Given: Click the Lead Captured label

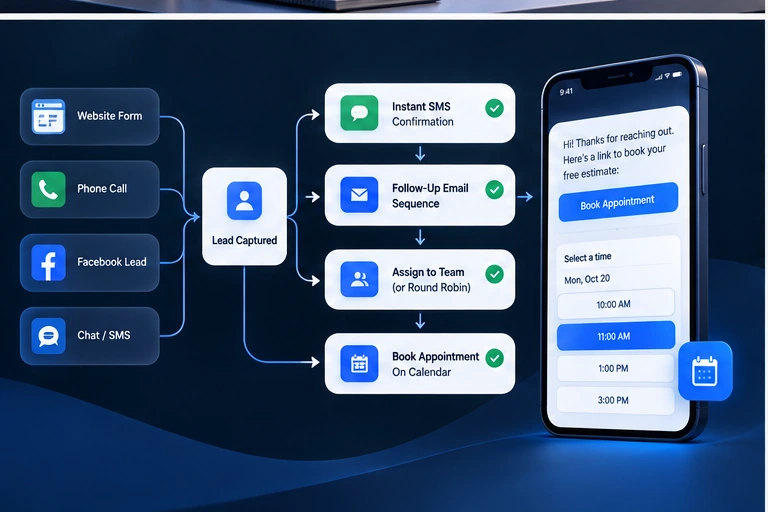Looking at the screenshot, I should [x=244, y=240].
